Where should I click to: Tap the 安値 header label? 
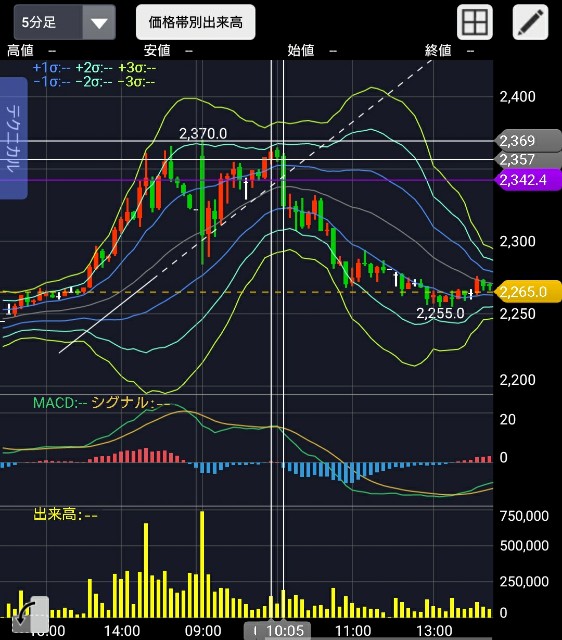(x=157, y=51)
